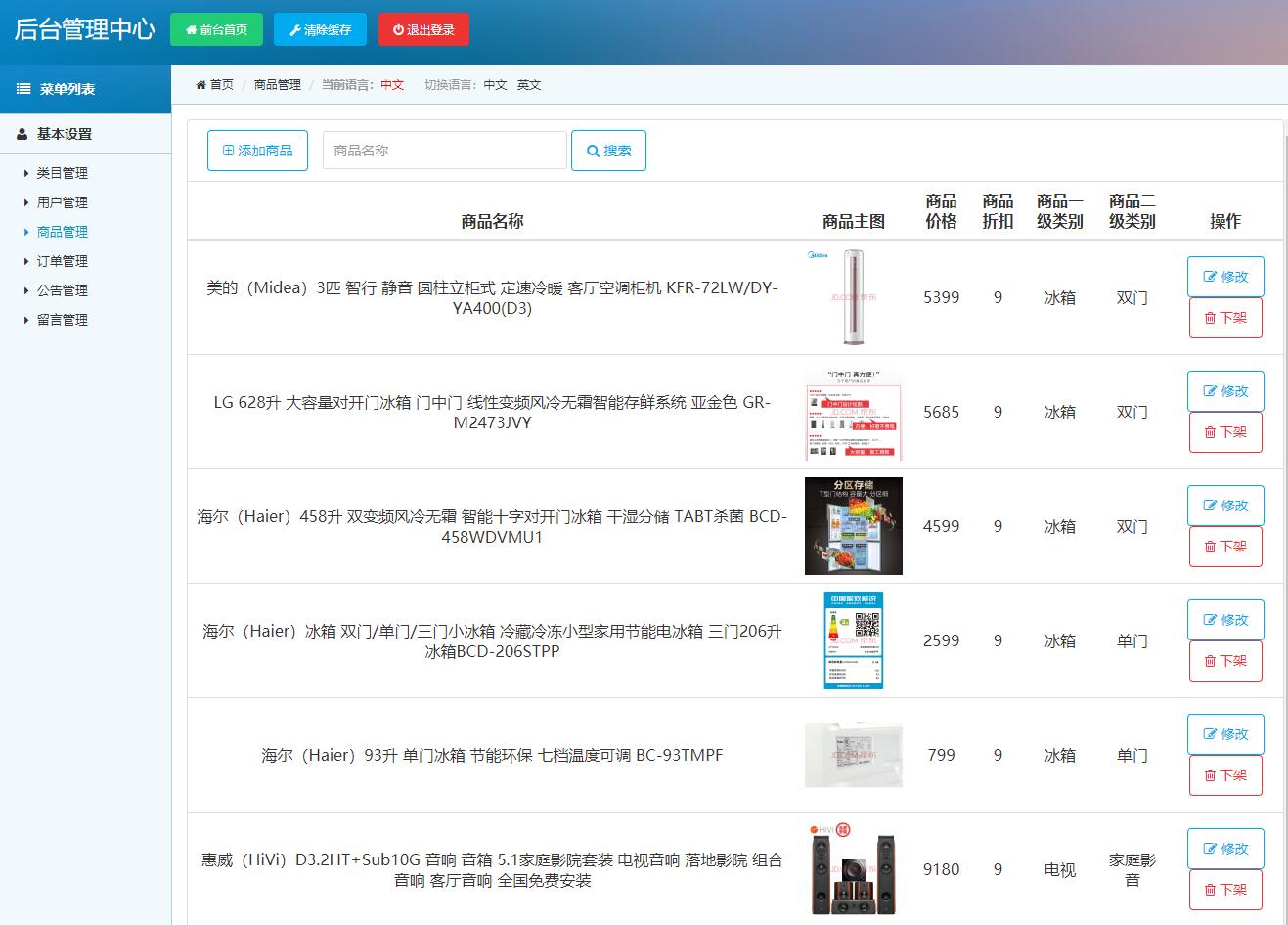Select 商品管理 in the sidebar
Screen dimensions: 1288x925
pyautogui.click(x=63, y=232)
